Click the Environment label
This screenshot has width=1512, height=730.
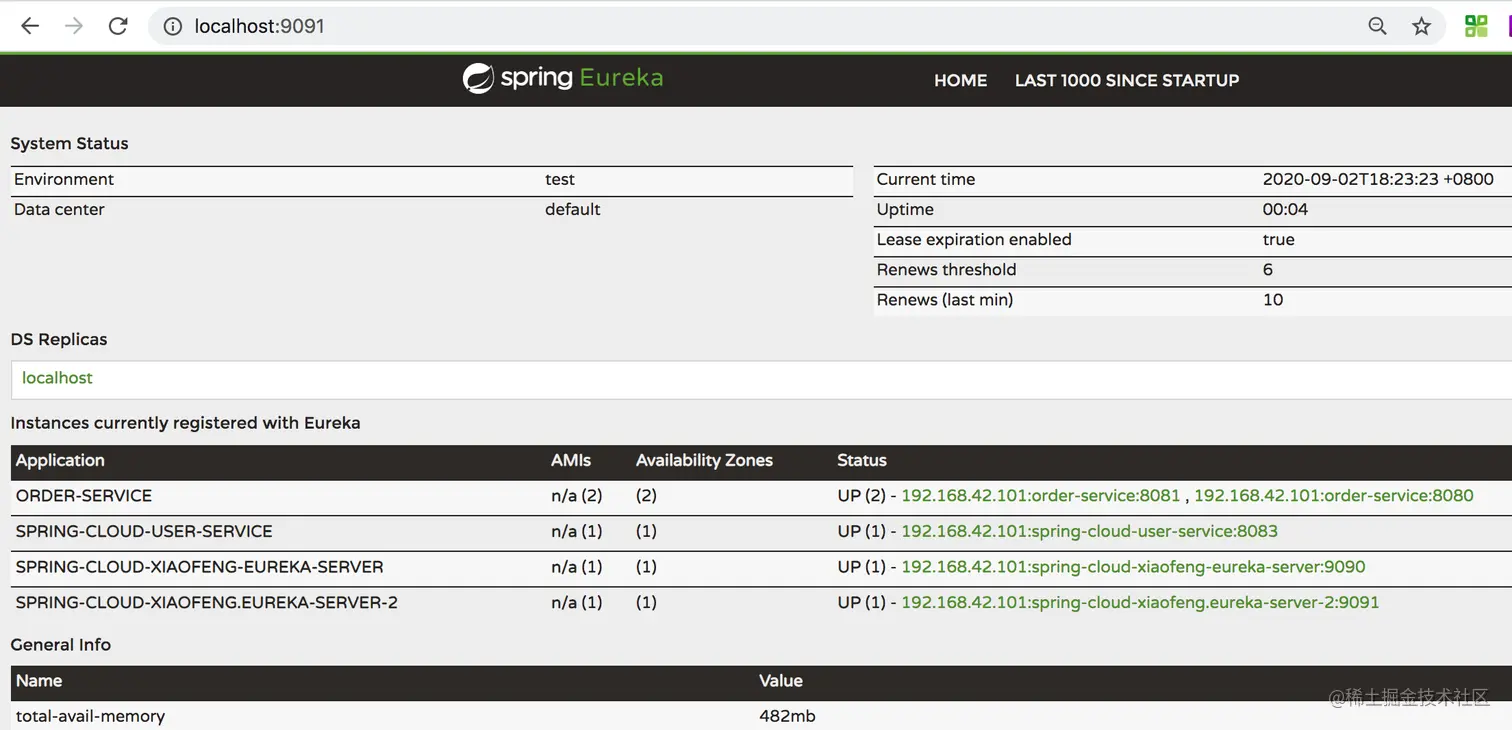[x=64, y=179]
